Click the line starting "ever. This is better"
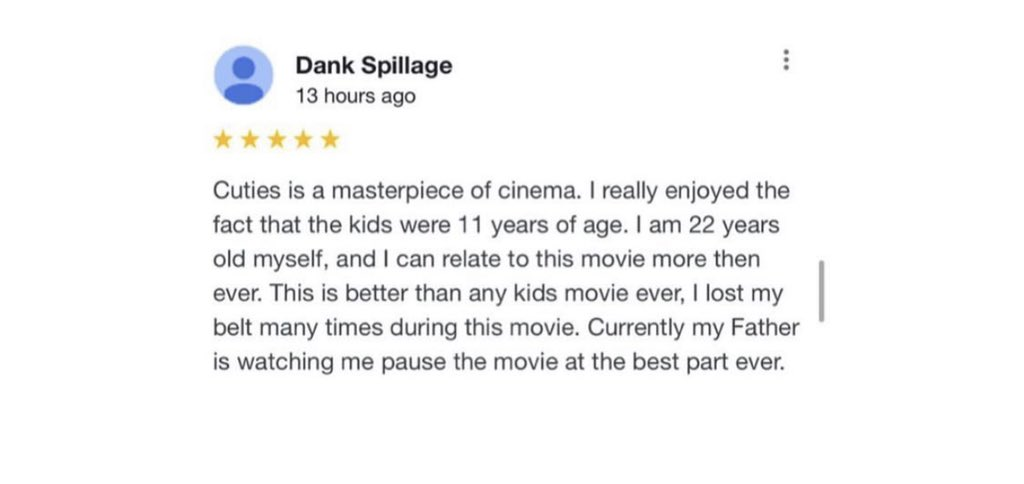The width and height of the screenshot is (1024, 484). pyautogui.click(x=498, y=294)
